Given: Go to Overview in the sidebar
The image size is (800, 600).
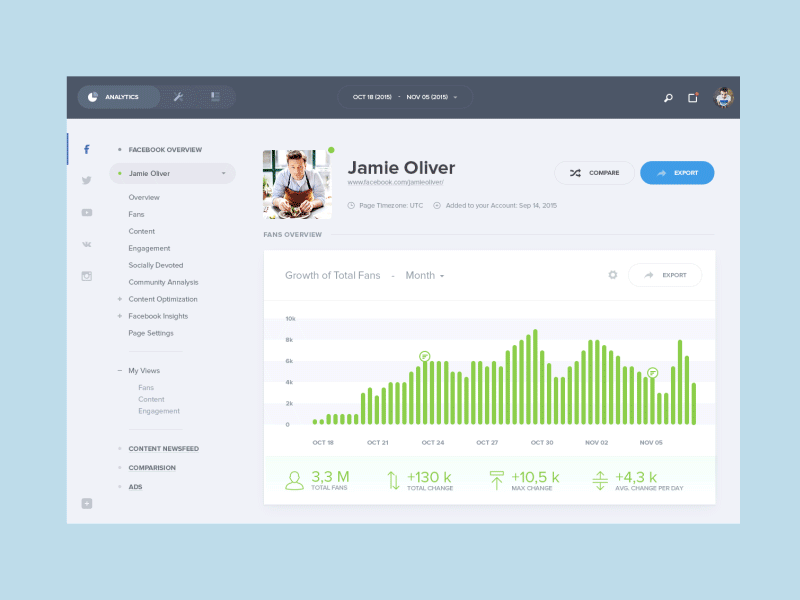Looking at the screenshot, I should click(144, 197).
